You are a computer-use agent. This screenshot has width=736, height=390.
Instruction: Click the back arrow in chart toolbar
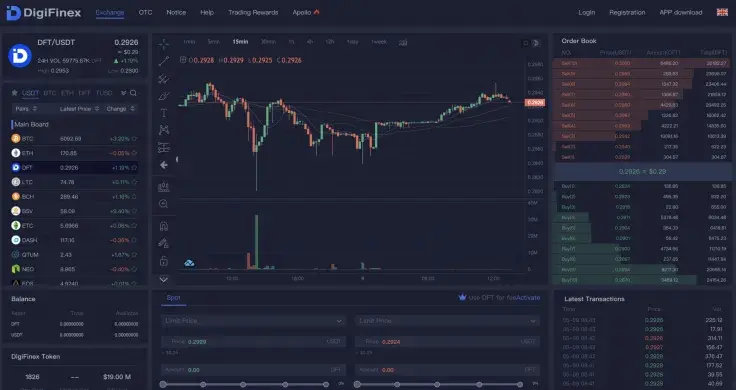(x=164, y=165)
